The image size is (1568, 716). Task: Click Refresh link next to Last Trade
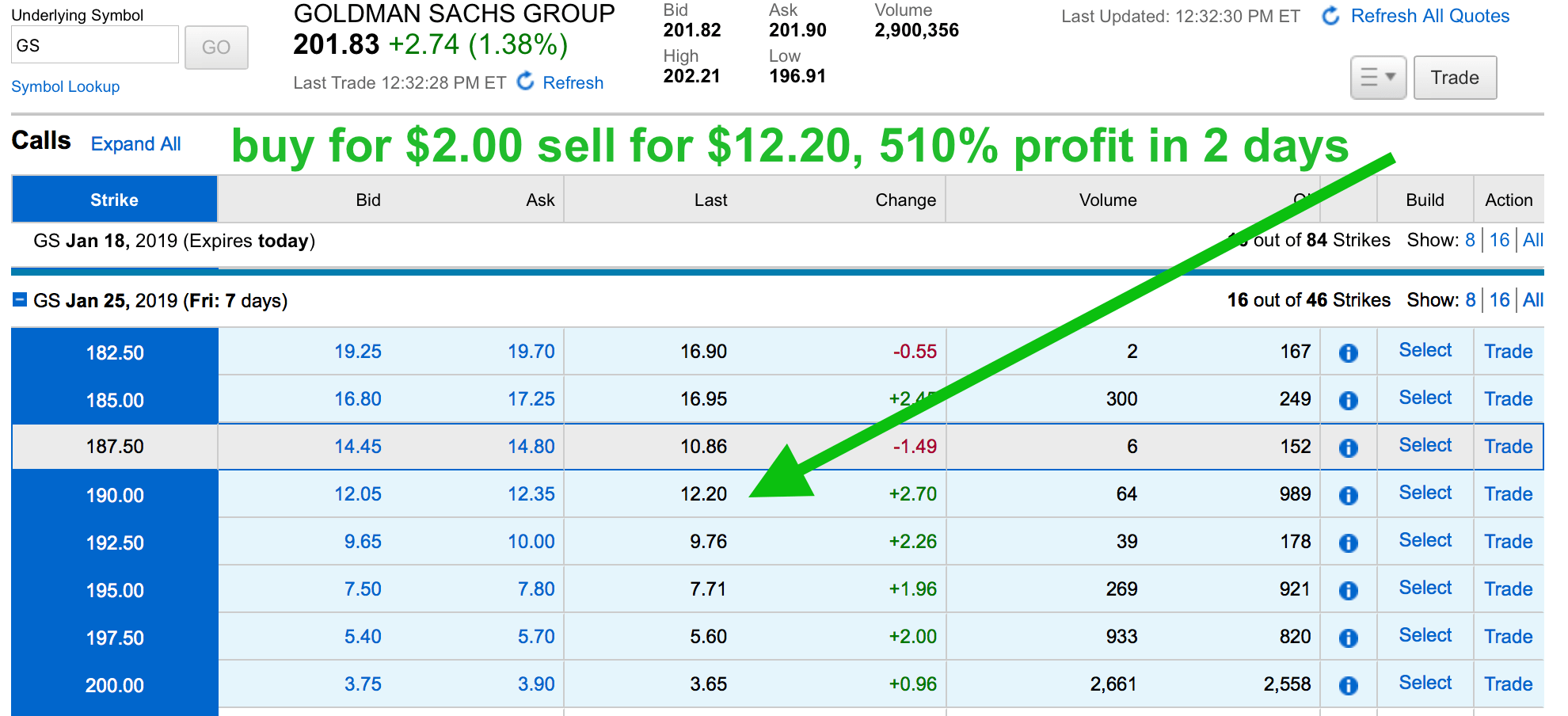[x=573, y=82]
